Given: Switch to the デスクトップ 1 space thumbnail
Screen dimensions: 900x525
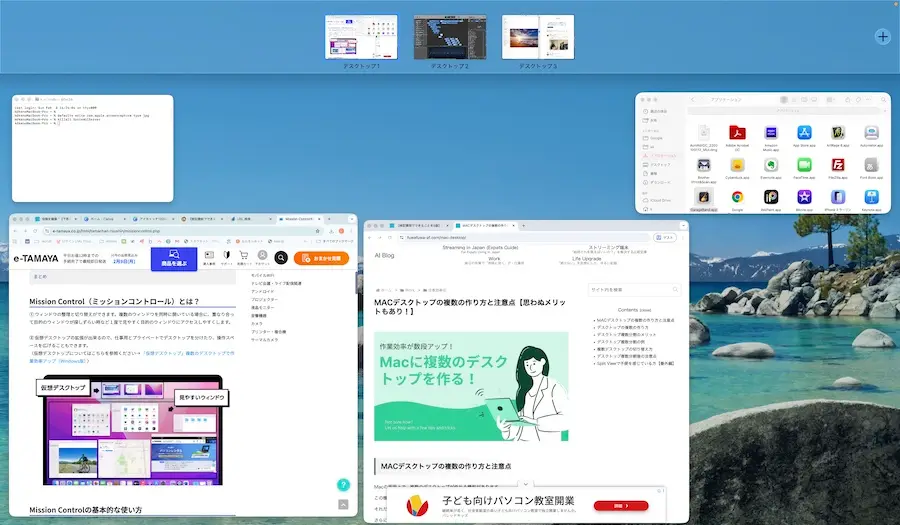Looking at the screenshot, I should 361,37.
